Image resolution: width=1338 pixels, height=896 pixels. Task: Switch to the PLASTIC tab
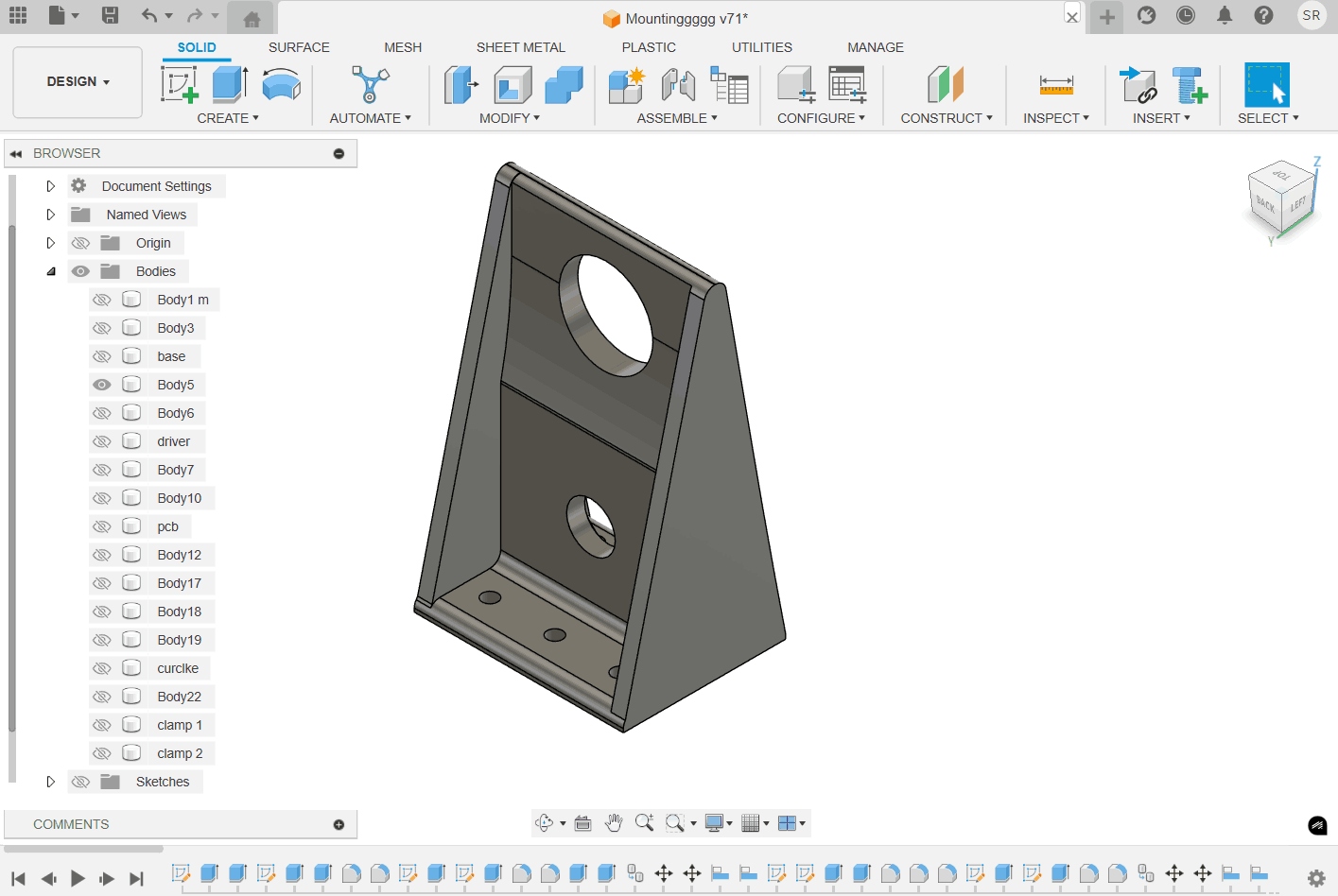click(x=649, y=47)
